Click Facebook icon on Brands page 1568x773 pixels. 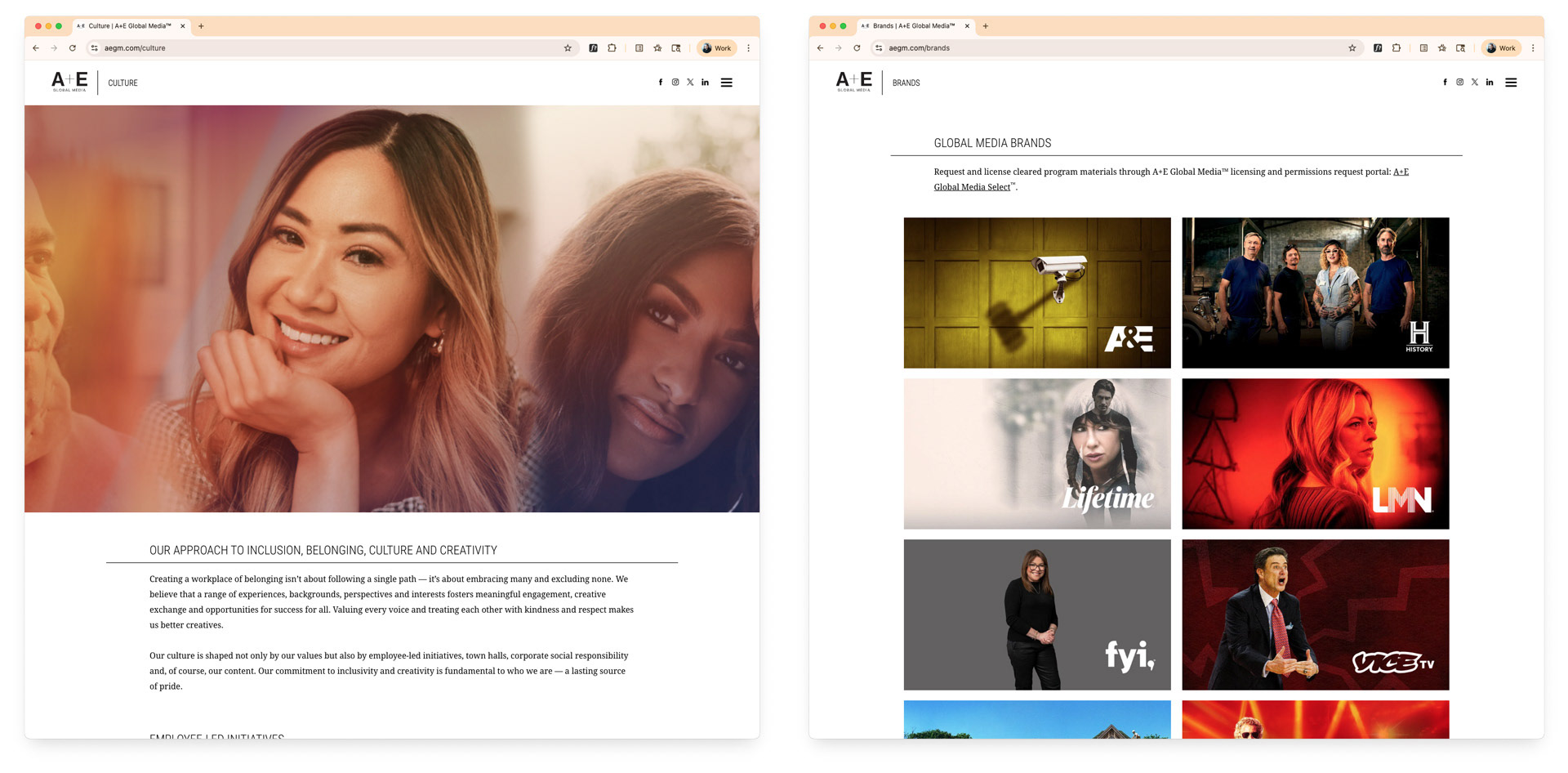pyautogui.click(x=1445, y=83)
